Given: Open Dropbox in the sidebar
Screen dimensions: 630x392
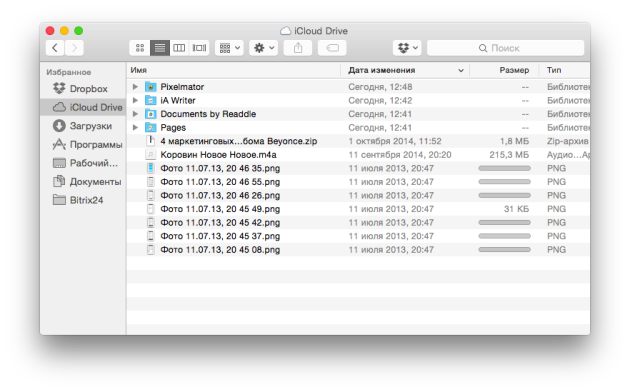Looking at the screenshot, I should (x=83, y=89).
